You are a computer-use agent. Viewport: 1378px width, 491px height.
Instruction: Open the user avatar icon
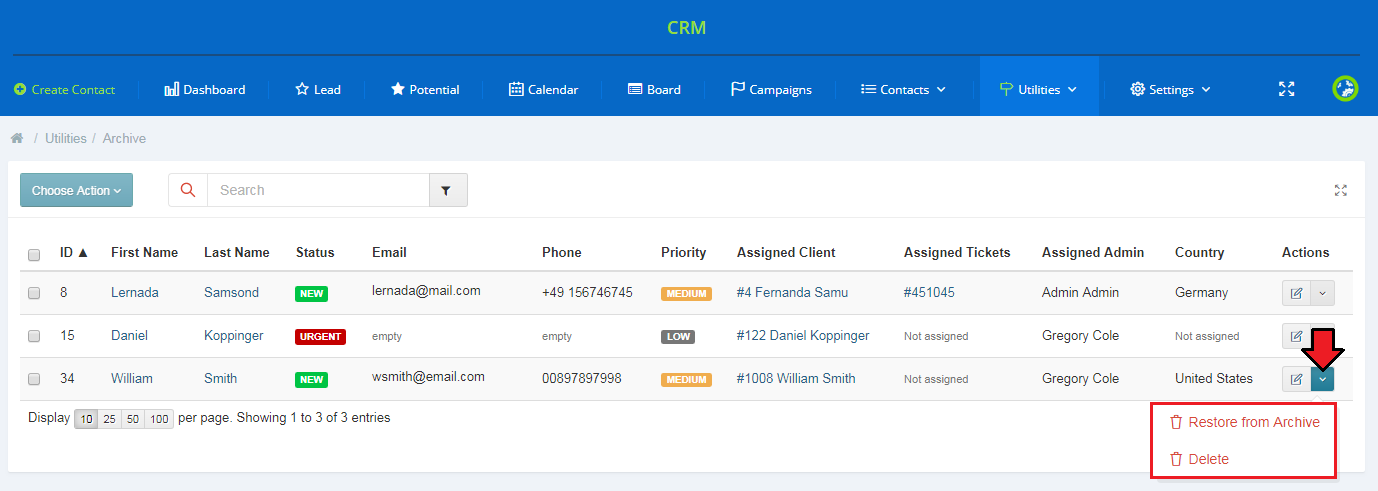(x=1346, y=88)
